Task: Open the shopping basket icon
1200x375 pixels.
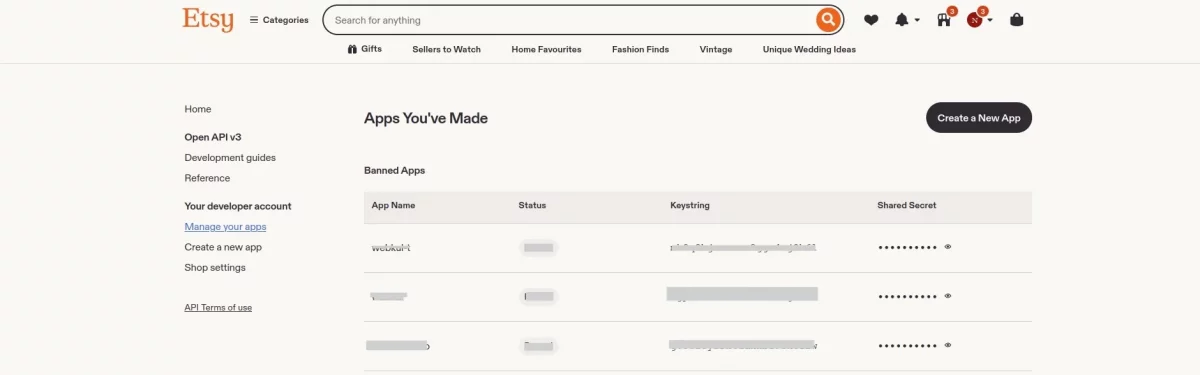Action: coord(1017,20)
